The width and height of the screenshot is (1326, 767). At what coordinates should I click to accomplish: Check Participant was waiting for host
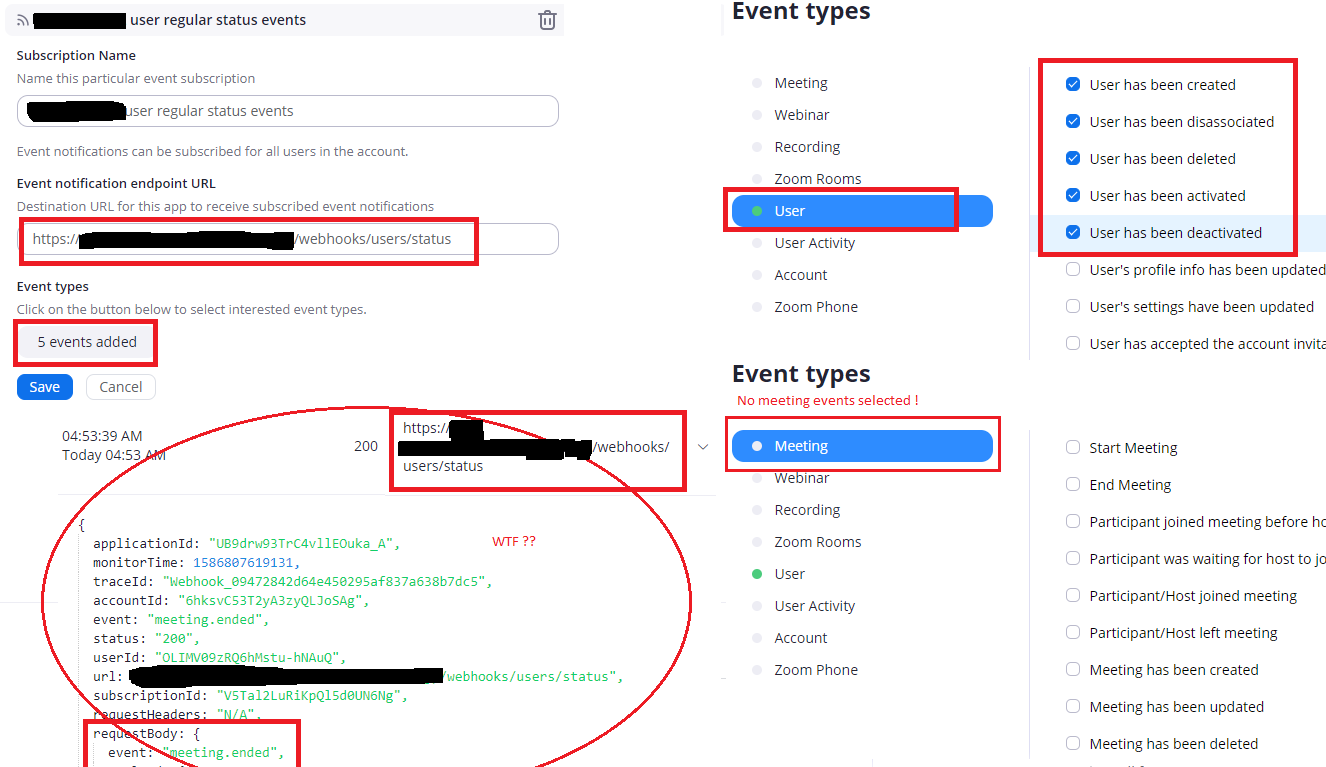point(1073,559)
